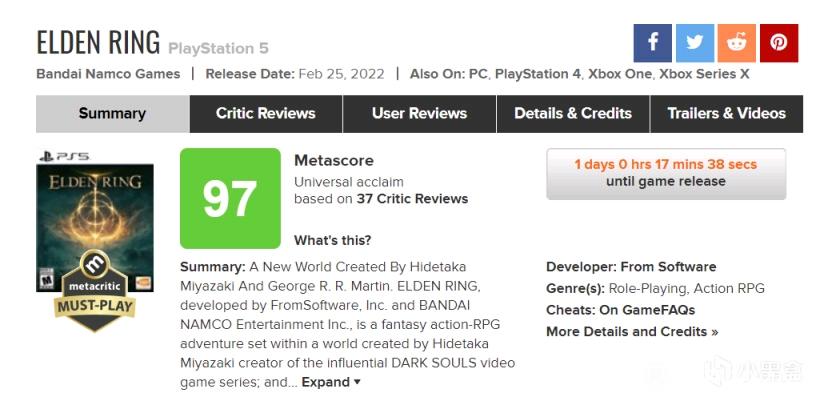Share on Reddit icon
This screenshot has height=397, width=828.
(x=737, y=43)
